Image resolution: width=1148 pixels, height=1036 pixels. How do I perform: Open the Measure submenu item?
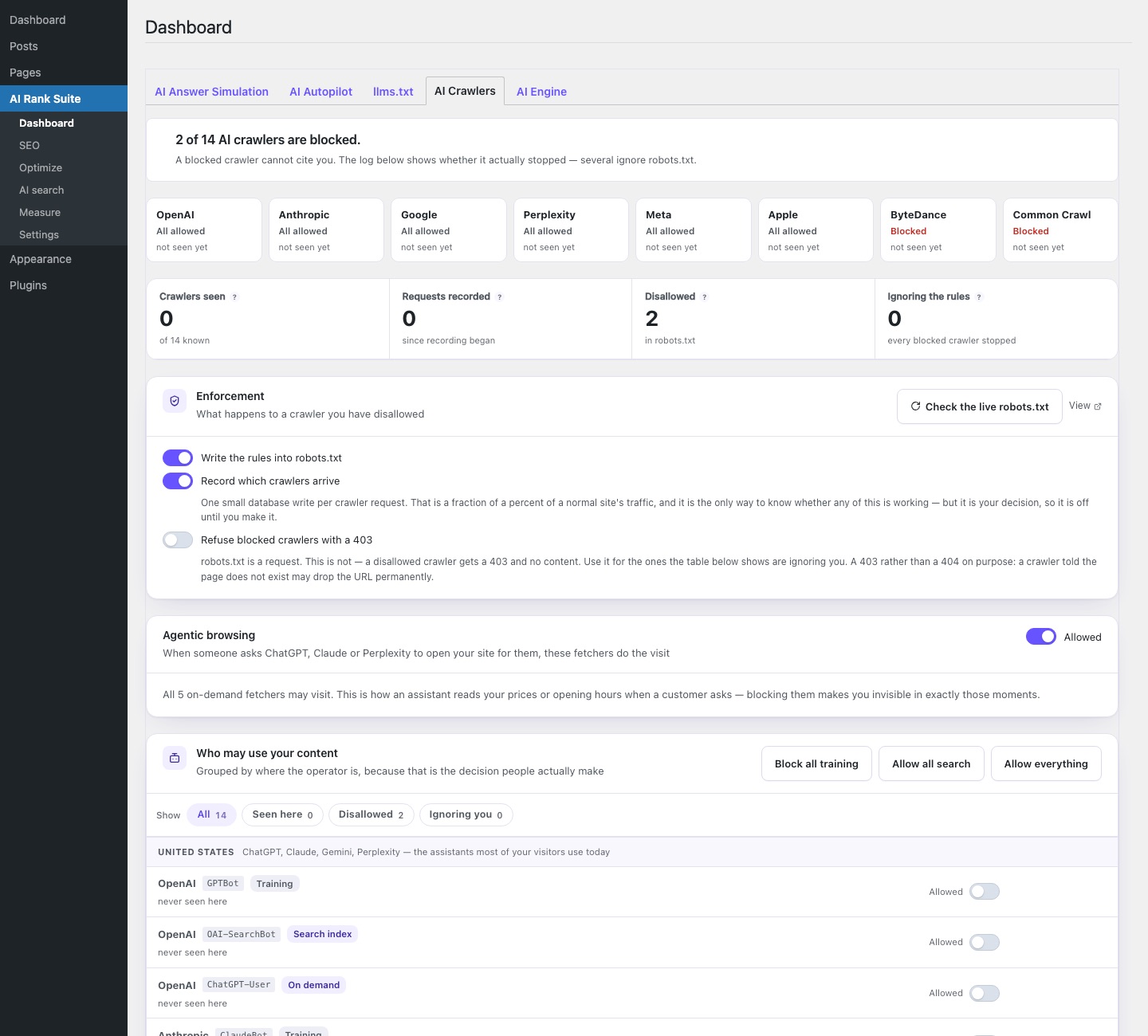coord(64,212)
